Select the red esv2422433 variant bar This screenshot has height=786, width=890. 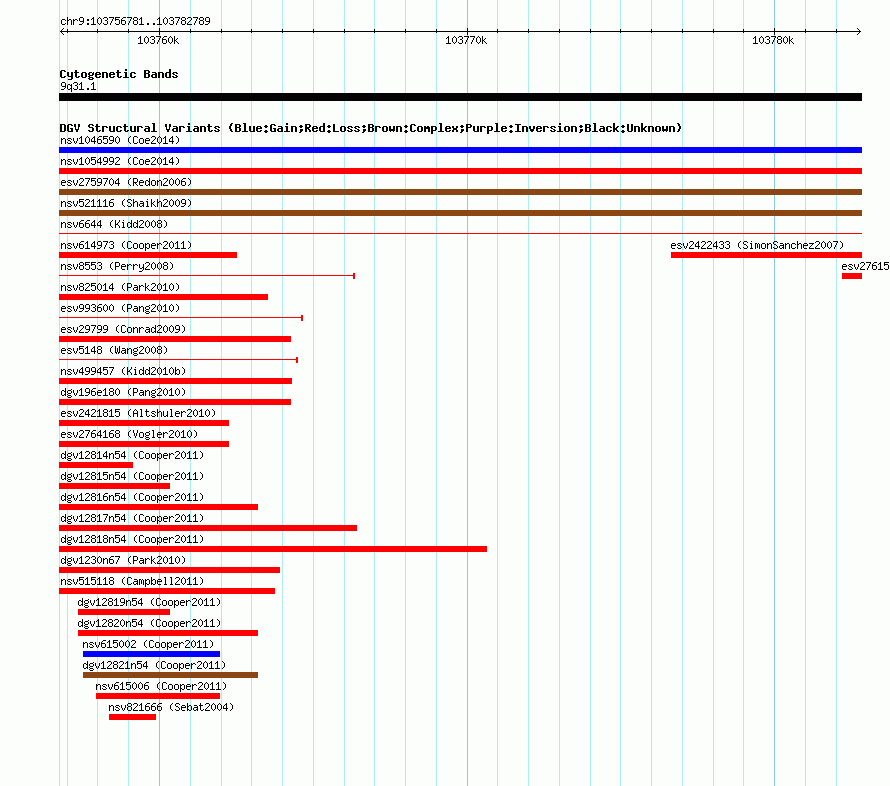[766, 255]
